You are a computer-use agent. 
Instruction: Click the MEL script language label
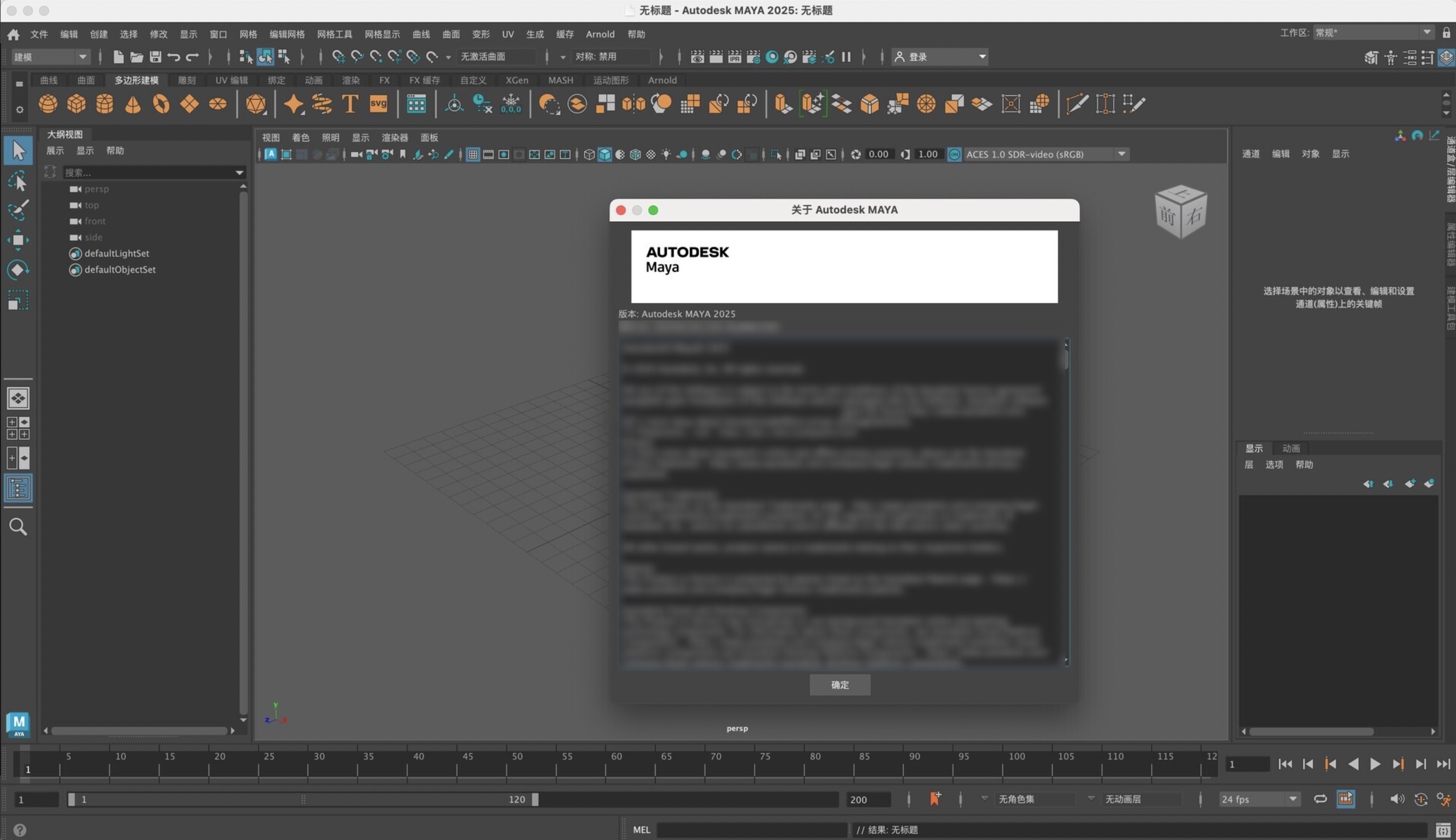[x=641, y=830]
